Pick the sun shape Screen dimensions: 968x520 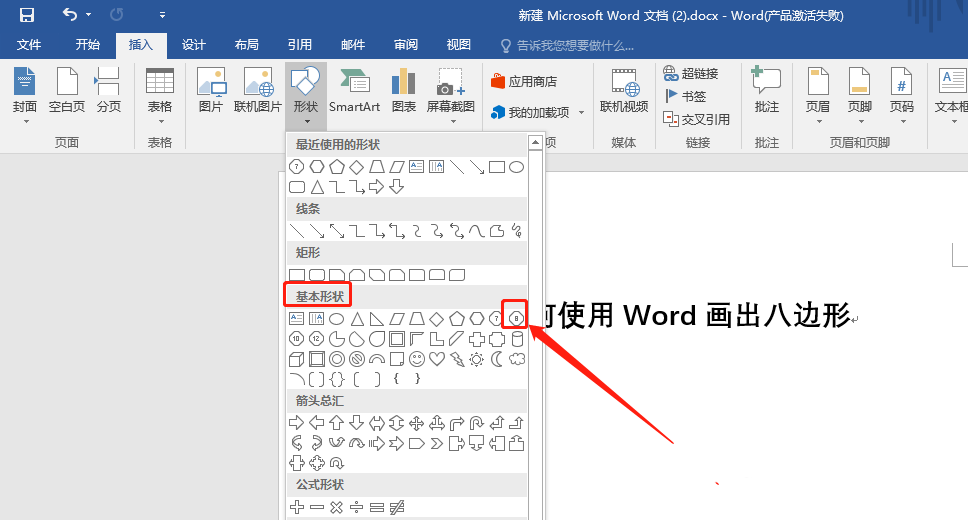(477, 359)
